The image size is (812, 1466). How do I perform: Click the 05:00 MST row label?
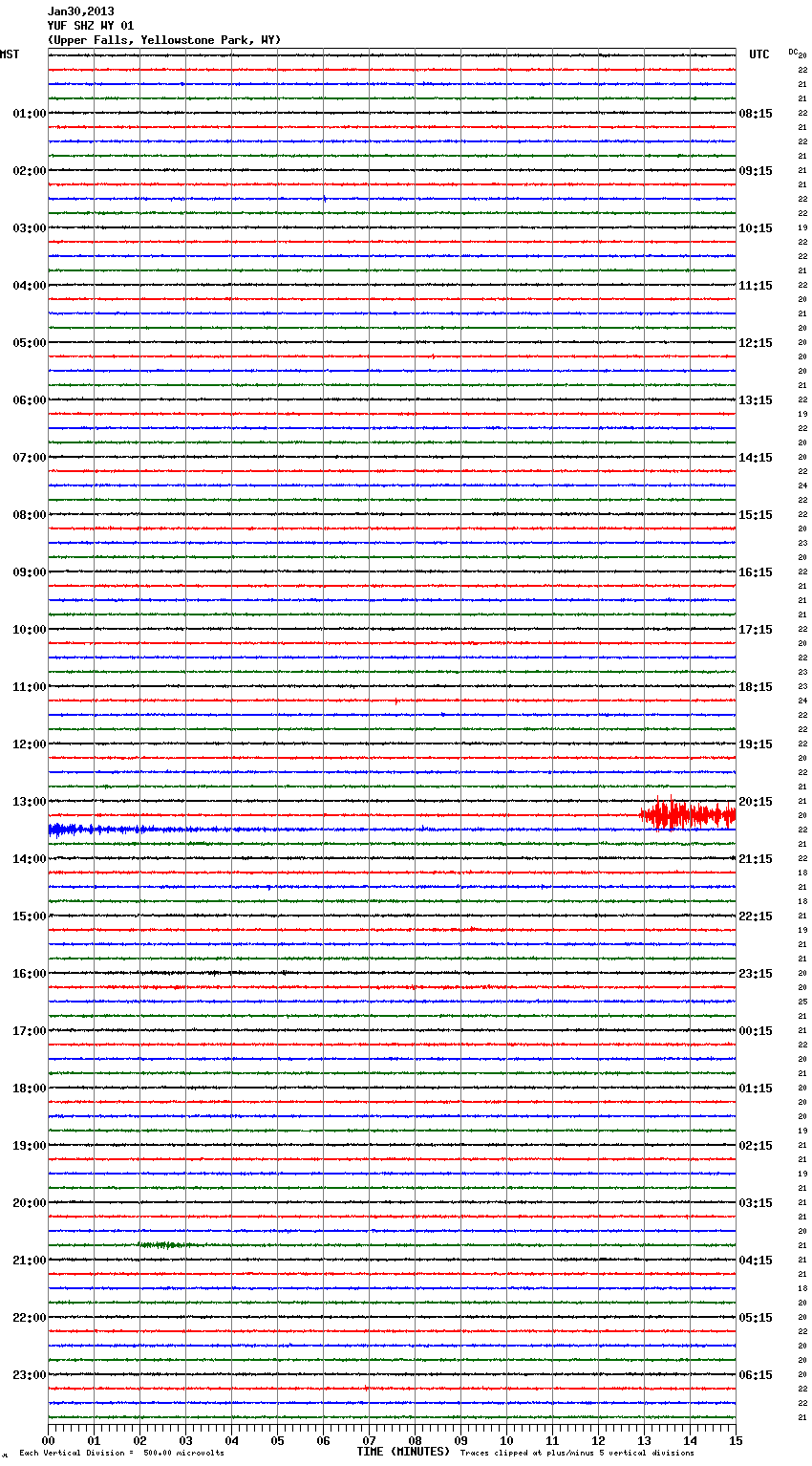pos(30,343)
